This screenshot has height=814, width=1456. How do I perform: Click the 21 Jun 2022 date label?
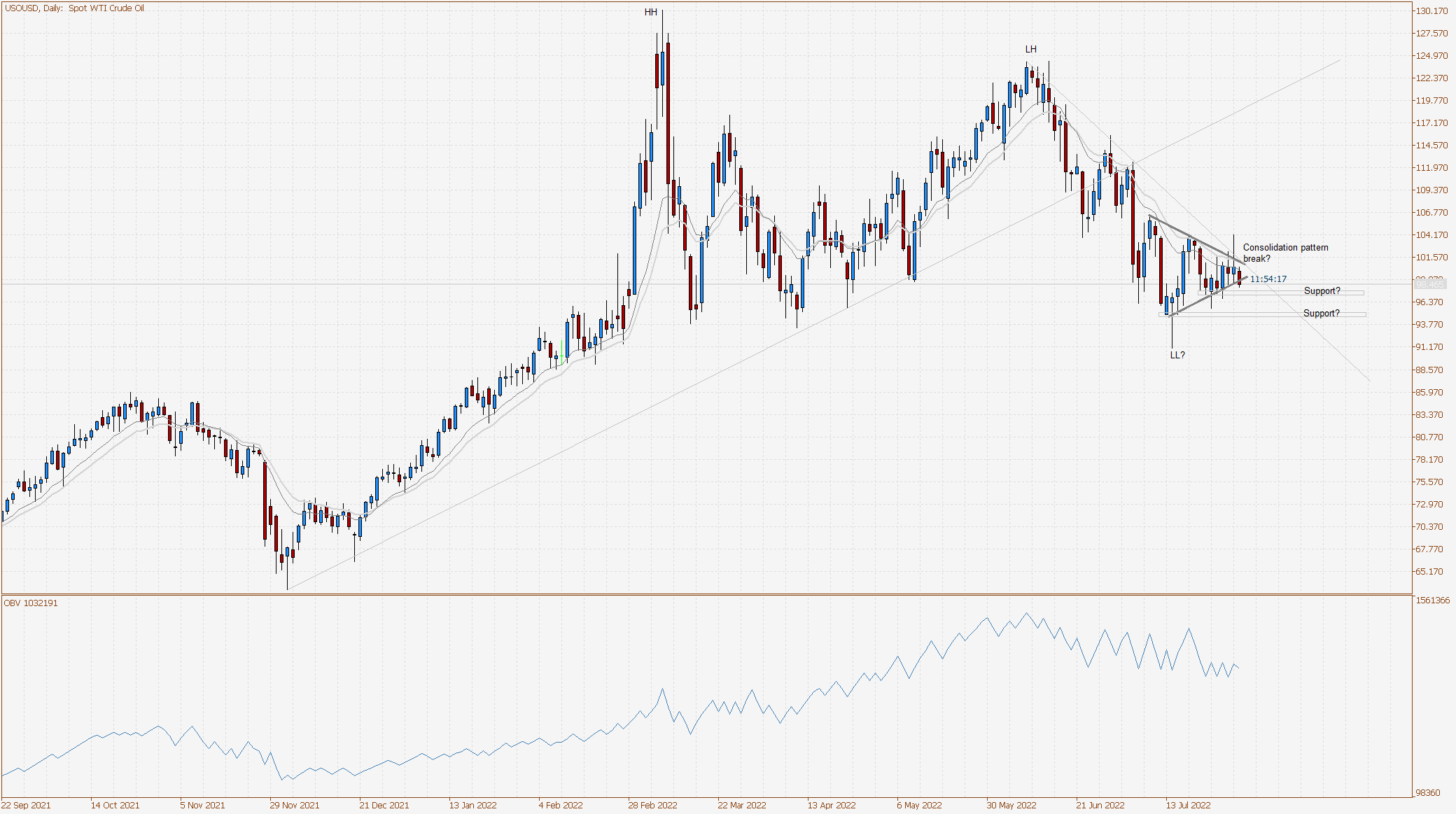[1100, 805]
